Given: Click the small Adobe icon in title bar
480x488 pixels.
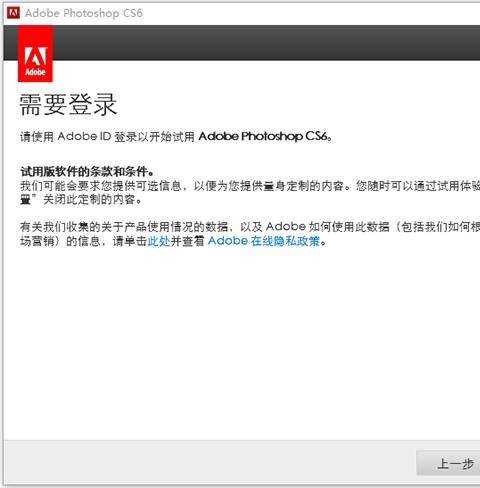Looking at the screenshot, I should pos(13,13).
